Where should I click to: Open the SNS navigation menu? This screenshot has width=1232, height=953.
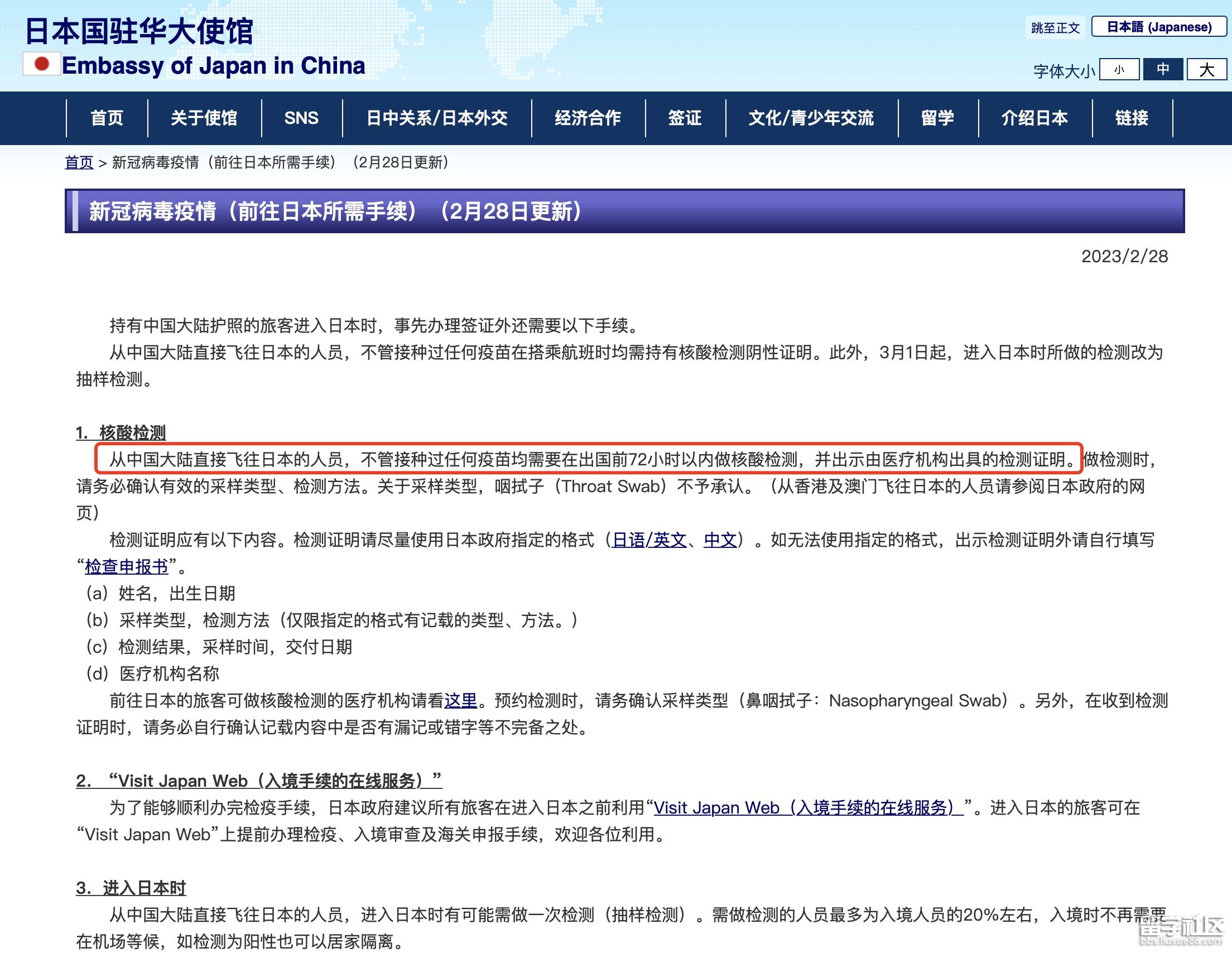301,118
